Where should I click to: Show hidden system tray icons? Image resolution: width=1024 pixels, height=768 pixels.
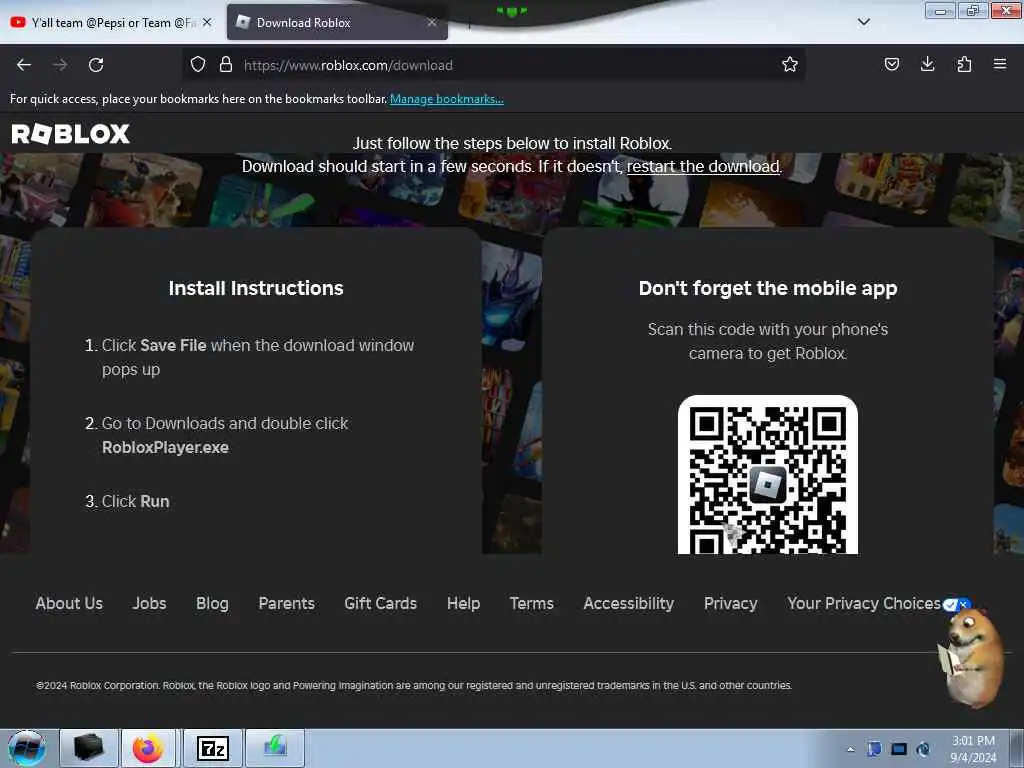850,749
